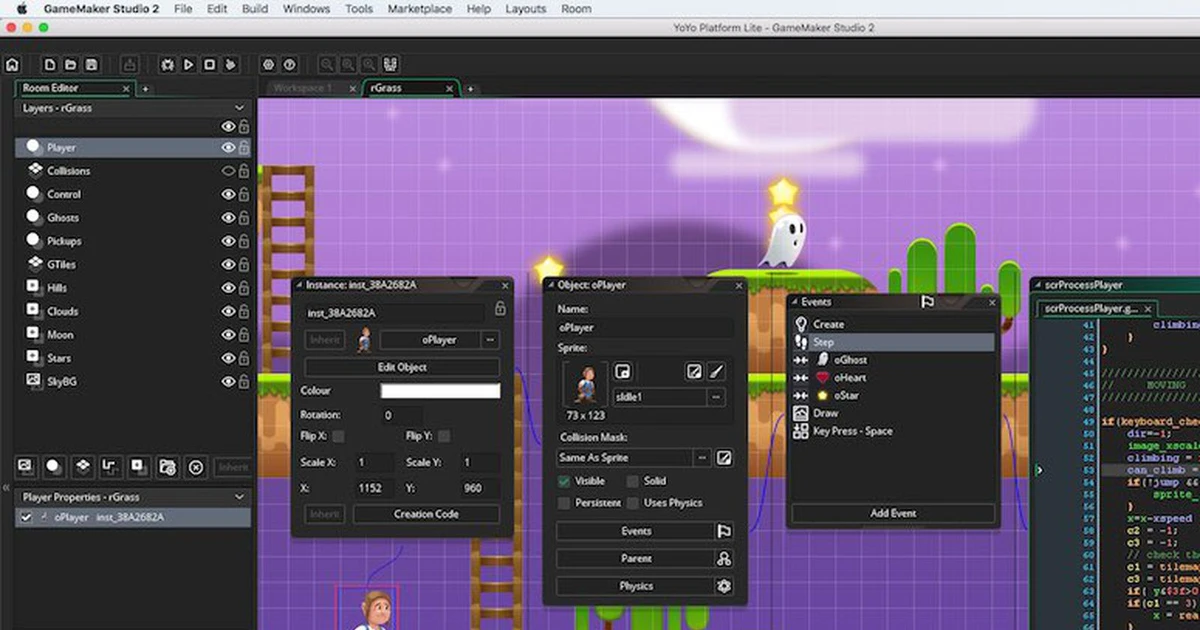Add a layer folder in the Room Editor

pos(168,466)
